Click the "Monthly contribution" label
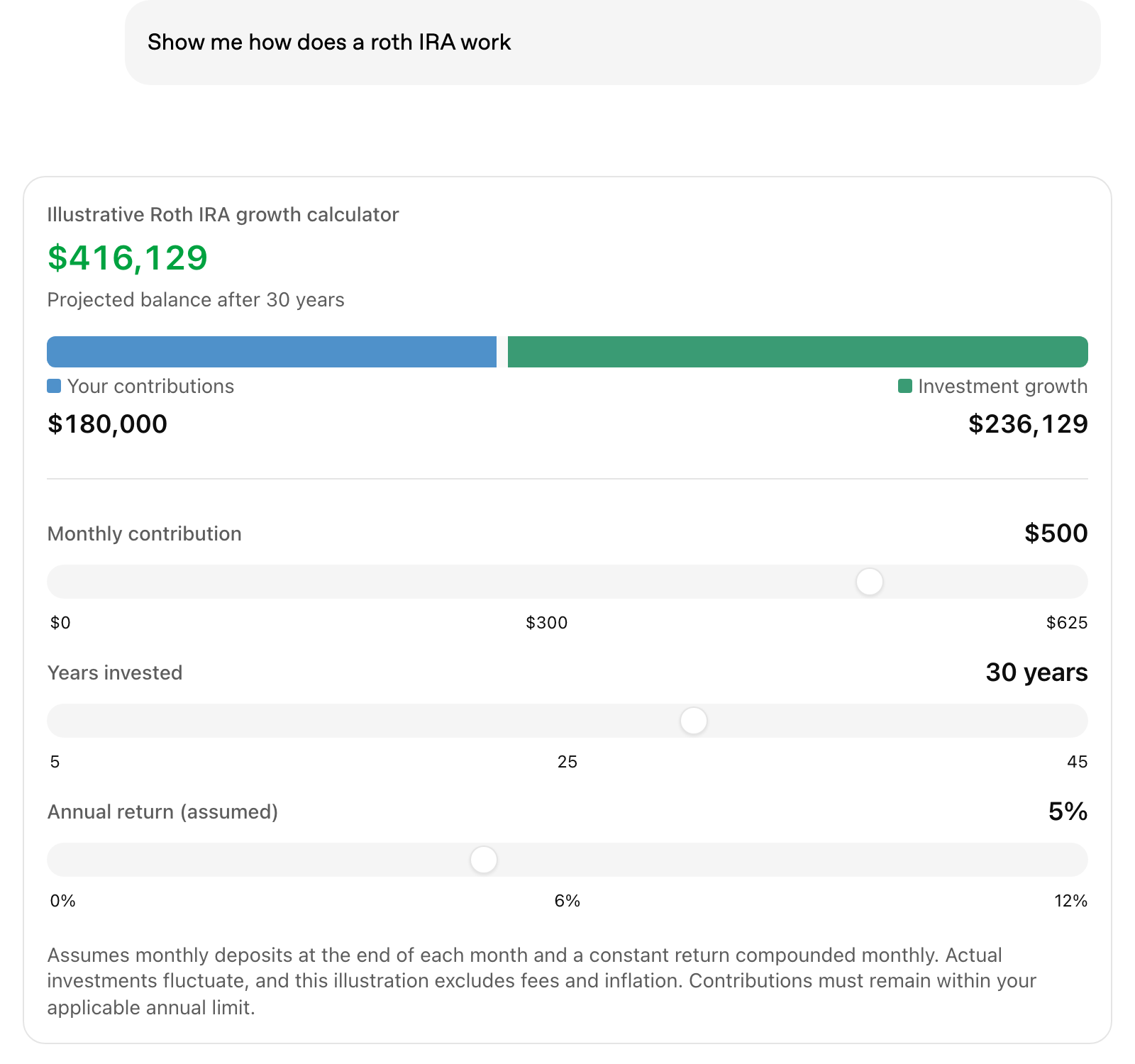 pyautogui.click(x=144, y=533)
